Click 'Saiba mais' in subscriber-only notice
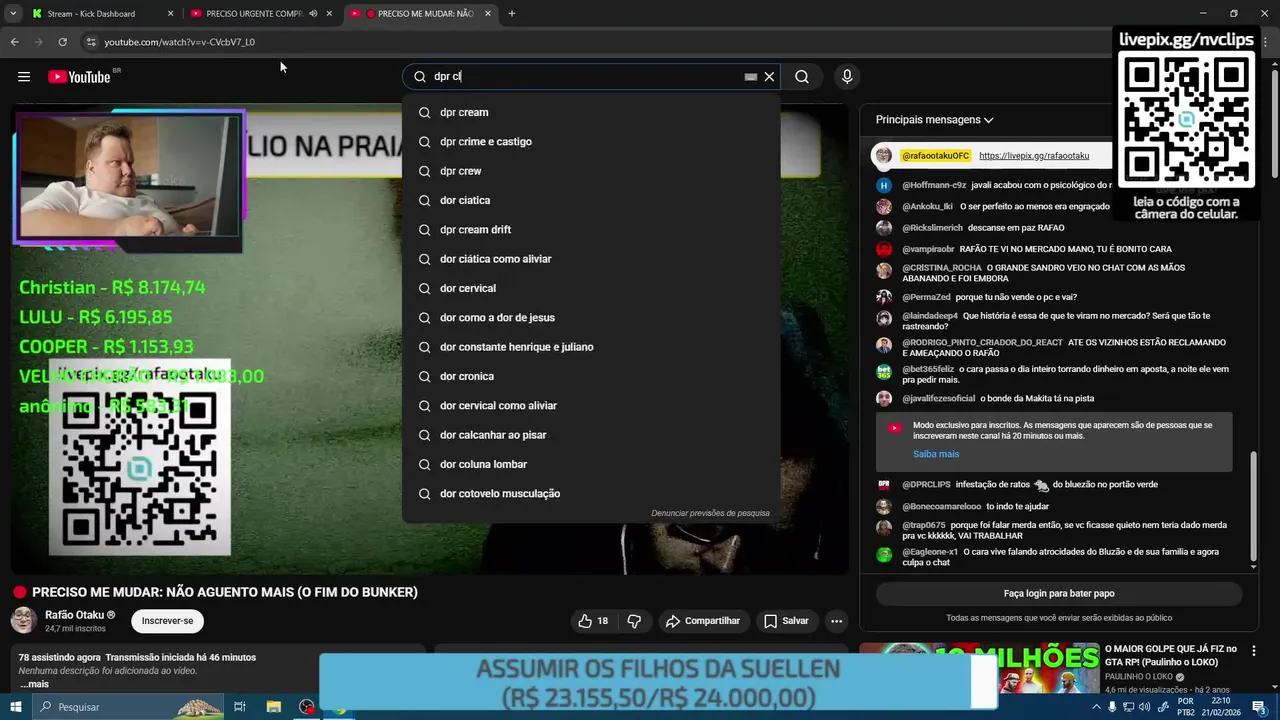The image size is (1280, 720). (x=935, y=454)
